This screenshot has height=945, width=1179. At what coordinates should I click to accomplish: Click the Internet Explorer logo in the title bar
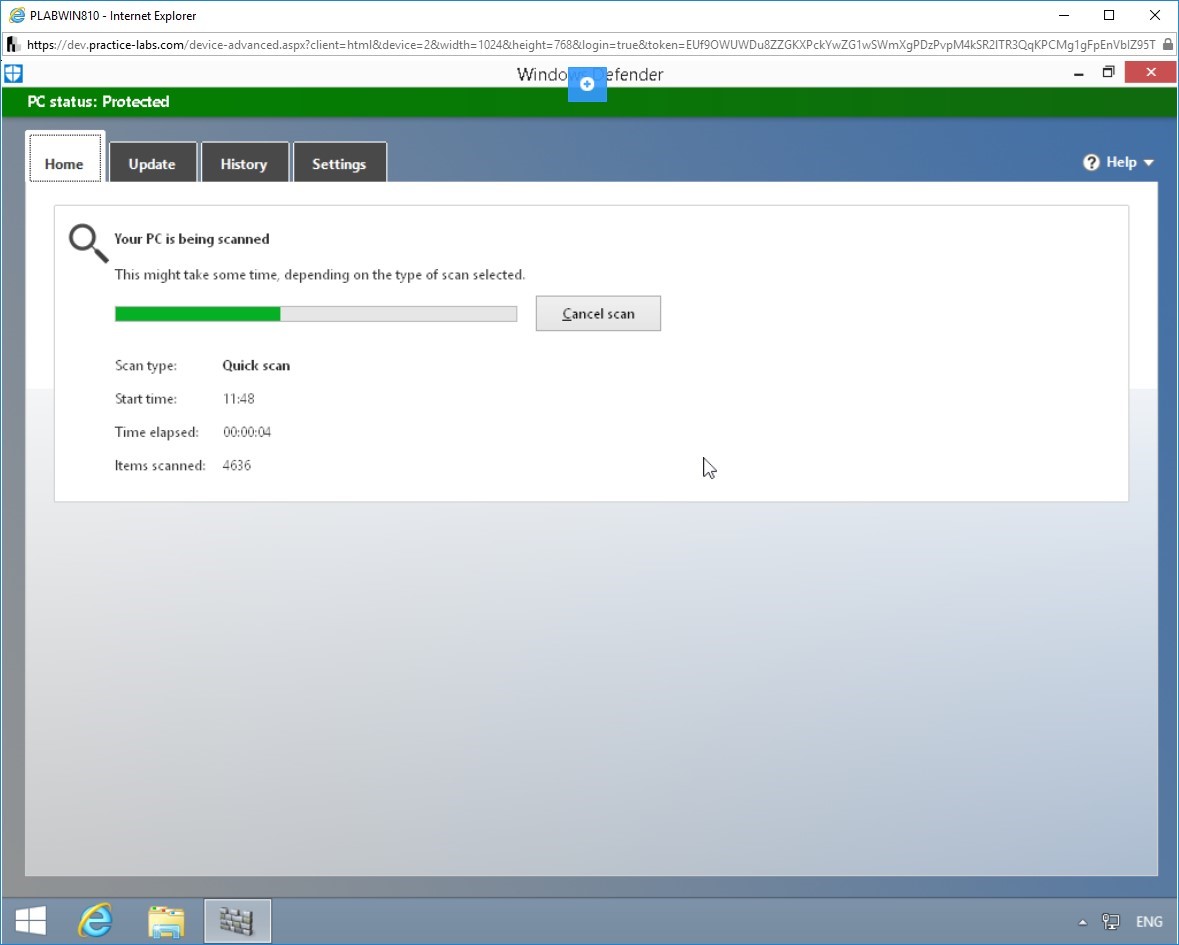tap(16, 15)
